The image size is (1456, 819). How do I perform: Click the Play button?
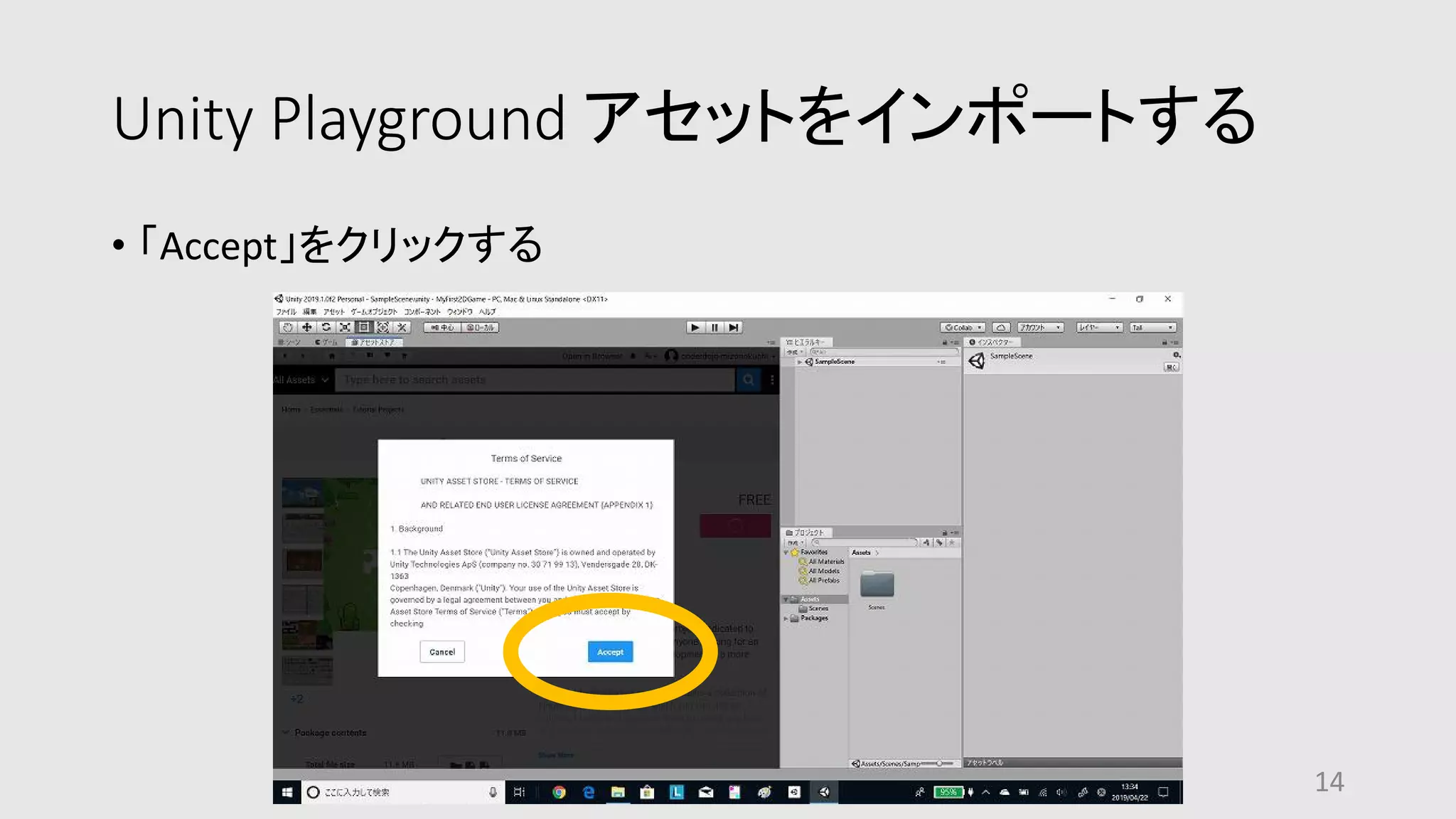coord(695,327)
